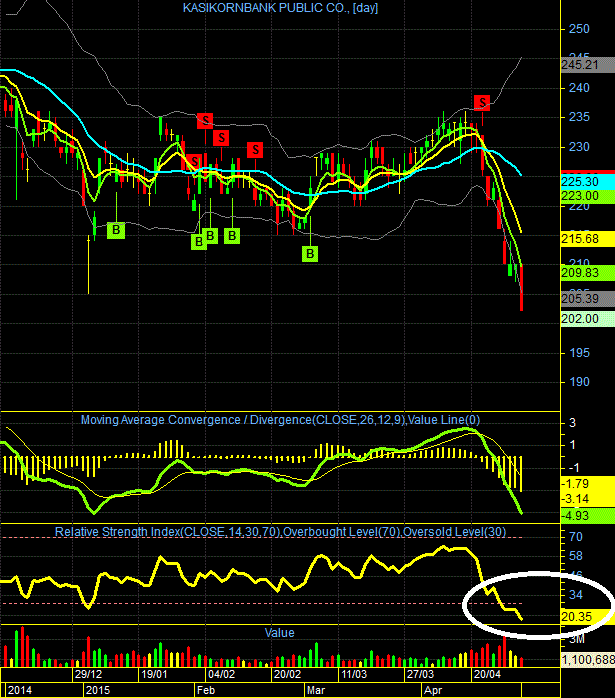
Task: Select the 202.00 last price label
Action: 587,319
